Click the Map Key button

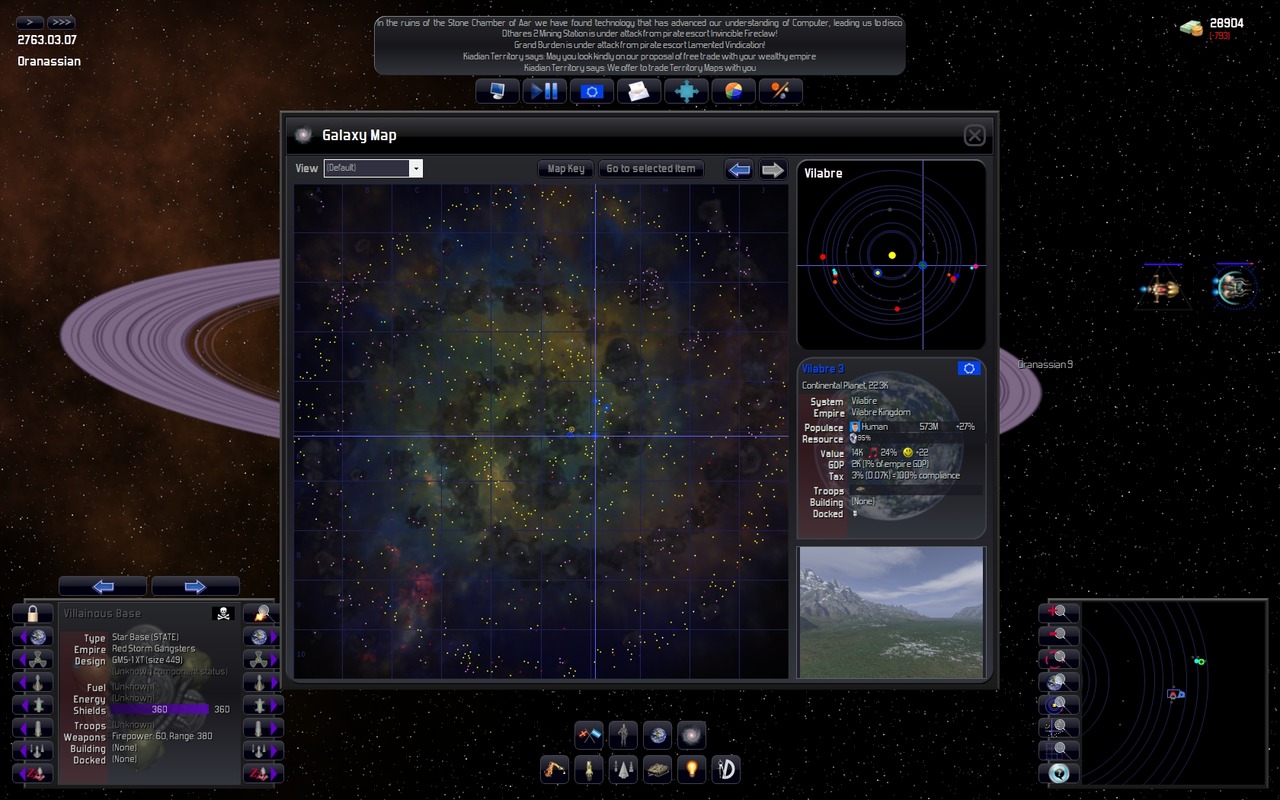565,169
